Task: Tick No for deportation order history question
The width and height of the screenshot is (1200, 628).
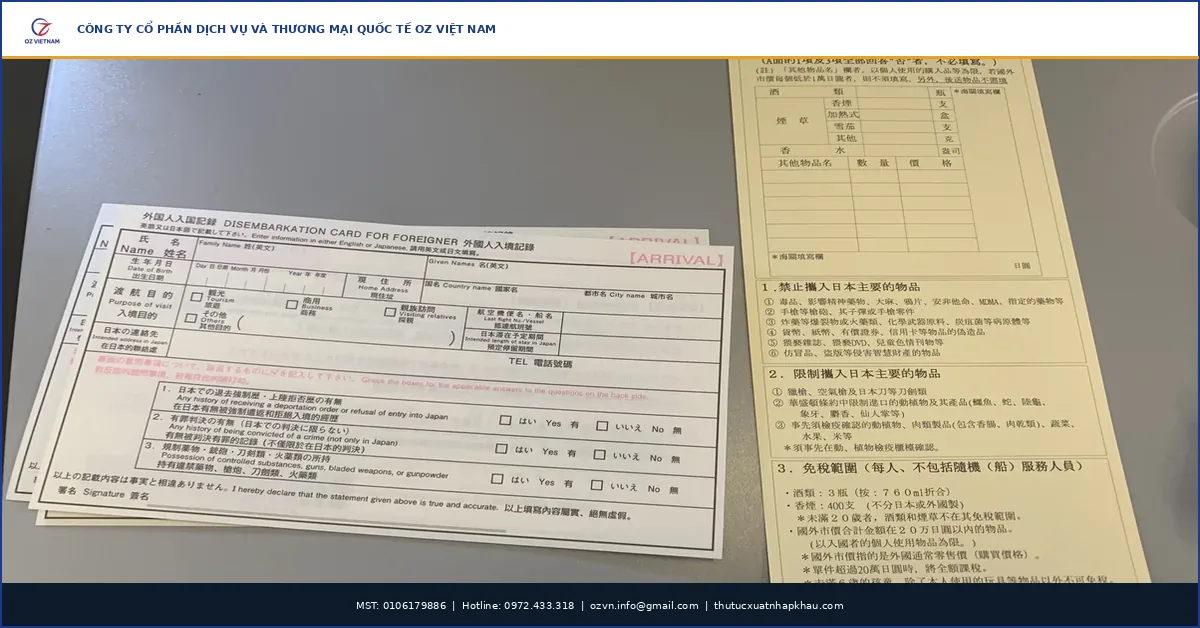Action: click(x=602, y=426)
